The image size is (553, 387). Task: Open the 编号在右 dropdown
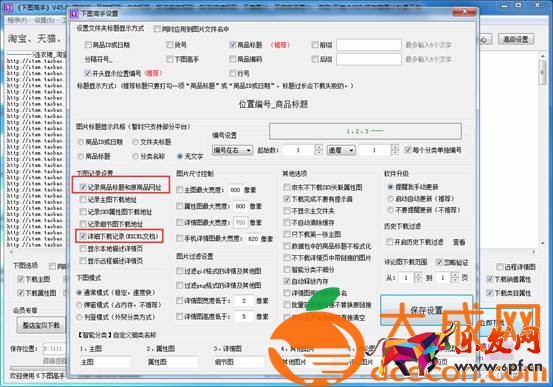click(x=232, y=150)
